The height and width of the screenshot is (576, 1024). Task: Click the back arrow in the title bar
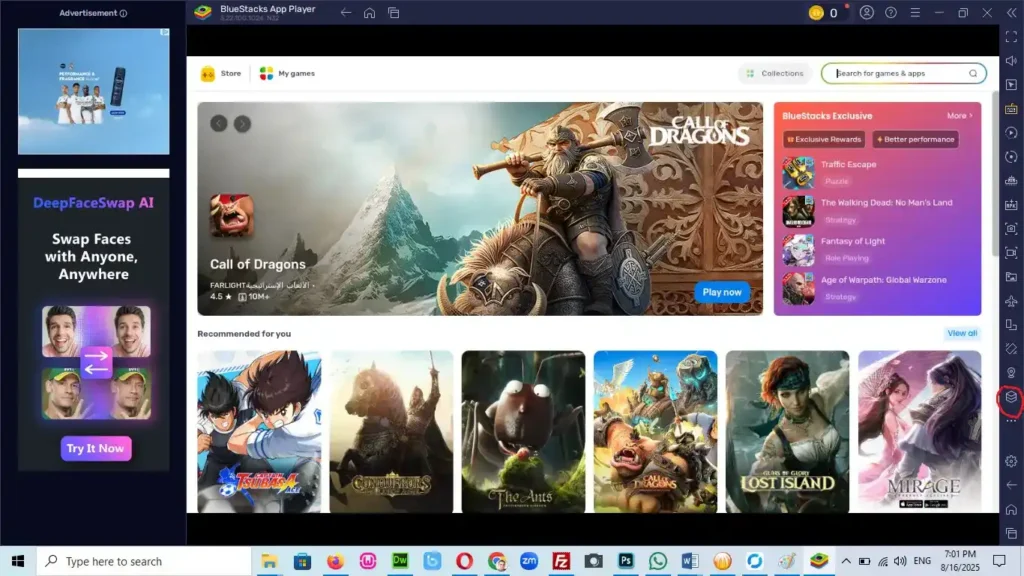click(346, 13)
